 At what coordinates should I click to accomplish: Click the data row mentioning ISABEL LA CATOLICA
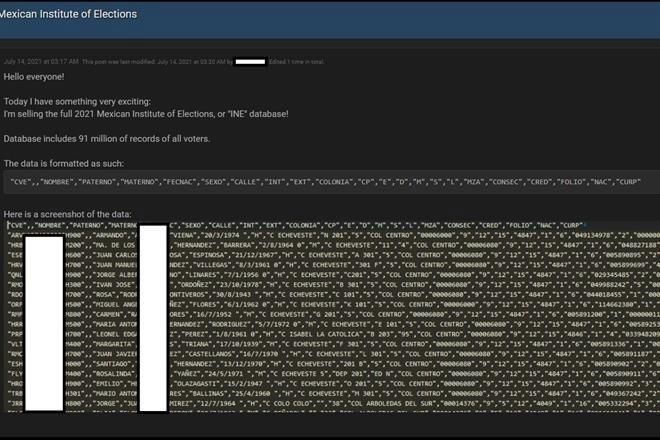click(x=333, y=334)
